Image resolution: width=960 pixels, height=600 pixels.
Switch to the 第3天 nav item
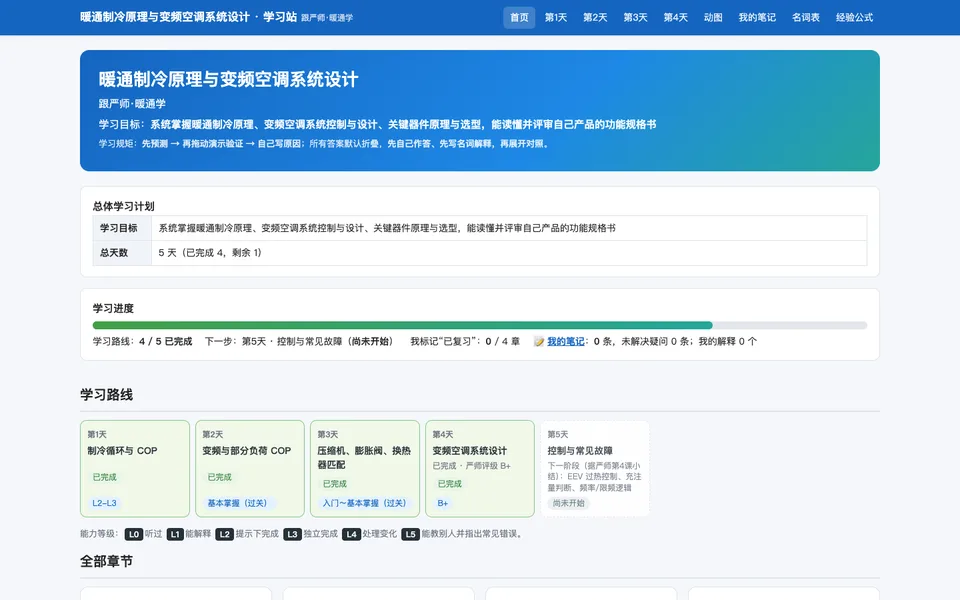(636, 18)
